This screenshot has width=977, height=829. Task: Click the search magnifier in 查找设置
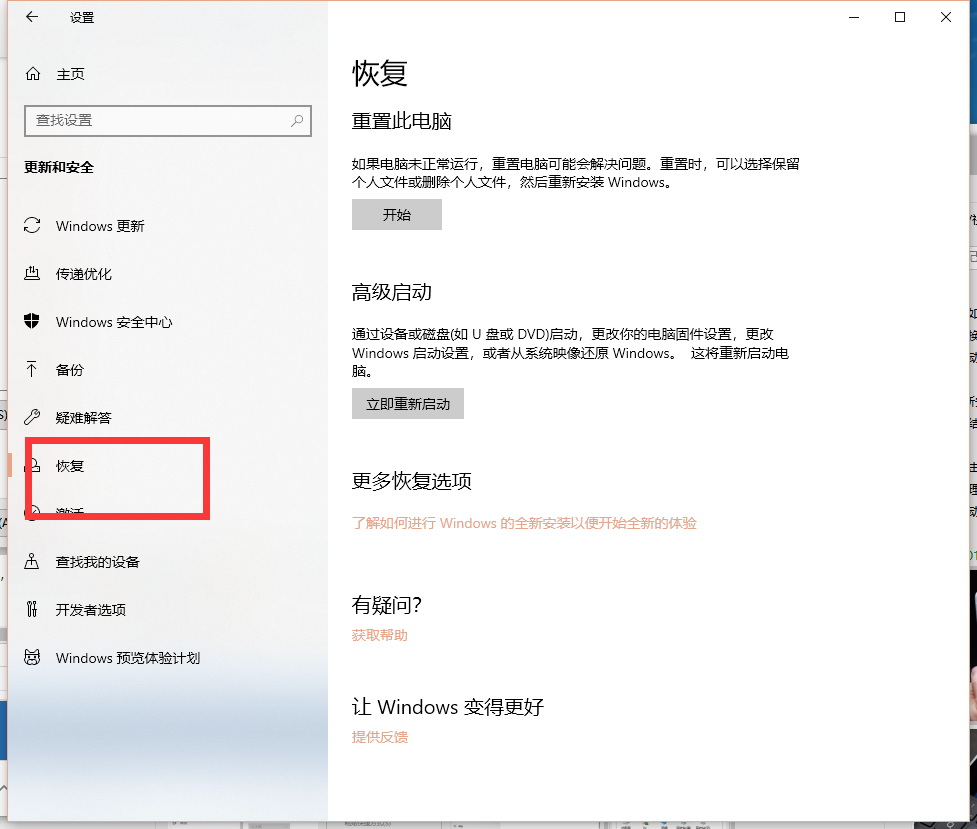[296, 120]
